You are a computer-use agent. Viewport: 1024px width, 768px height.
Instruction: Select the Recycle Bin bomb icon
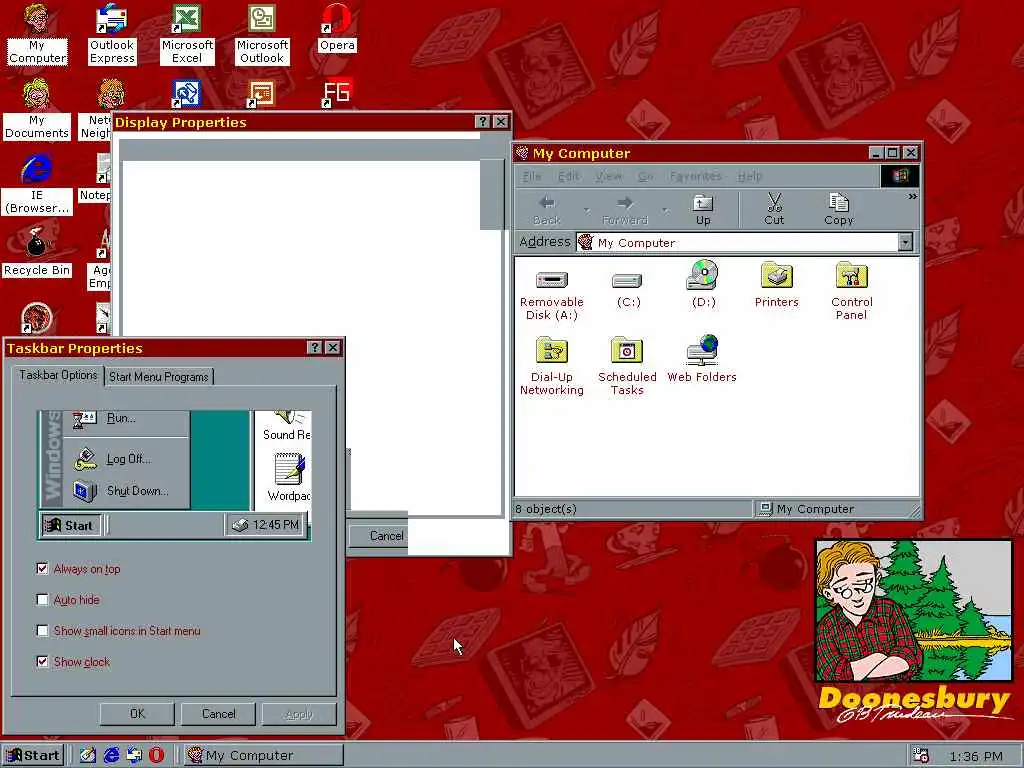[x=37, y=243]
